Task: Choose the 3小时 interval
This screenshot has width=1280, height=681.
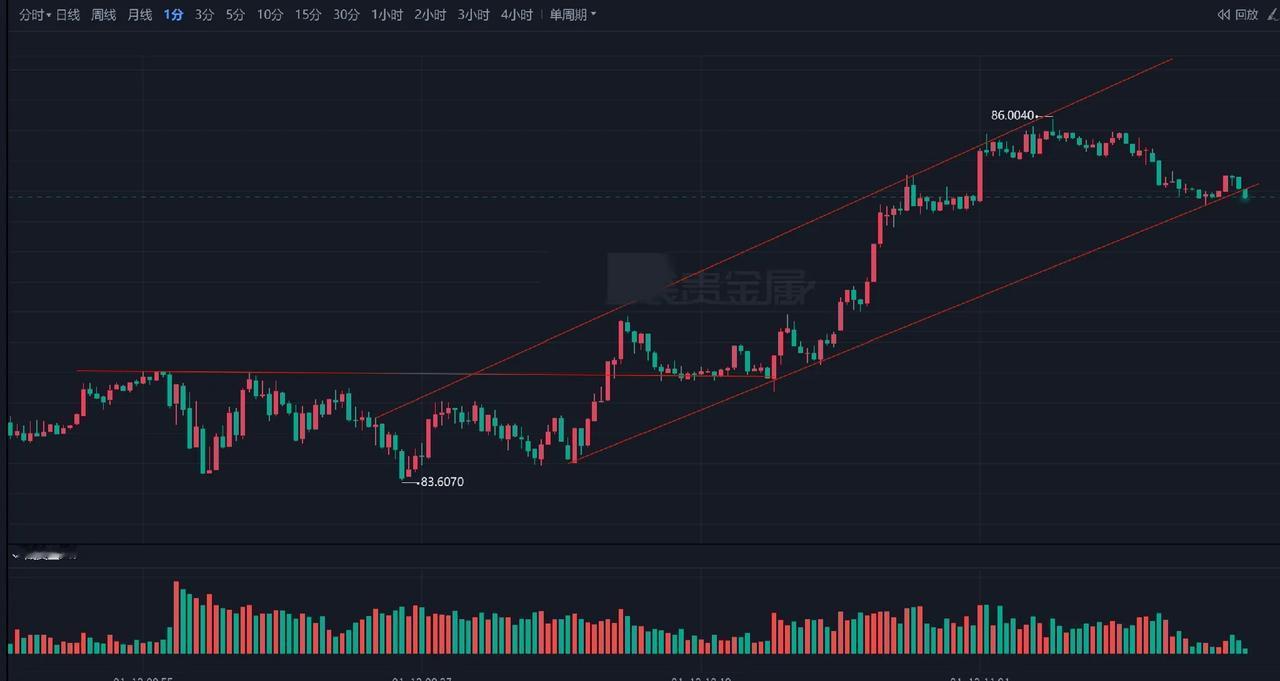Action: (x=473, y=15)
